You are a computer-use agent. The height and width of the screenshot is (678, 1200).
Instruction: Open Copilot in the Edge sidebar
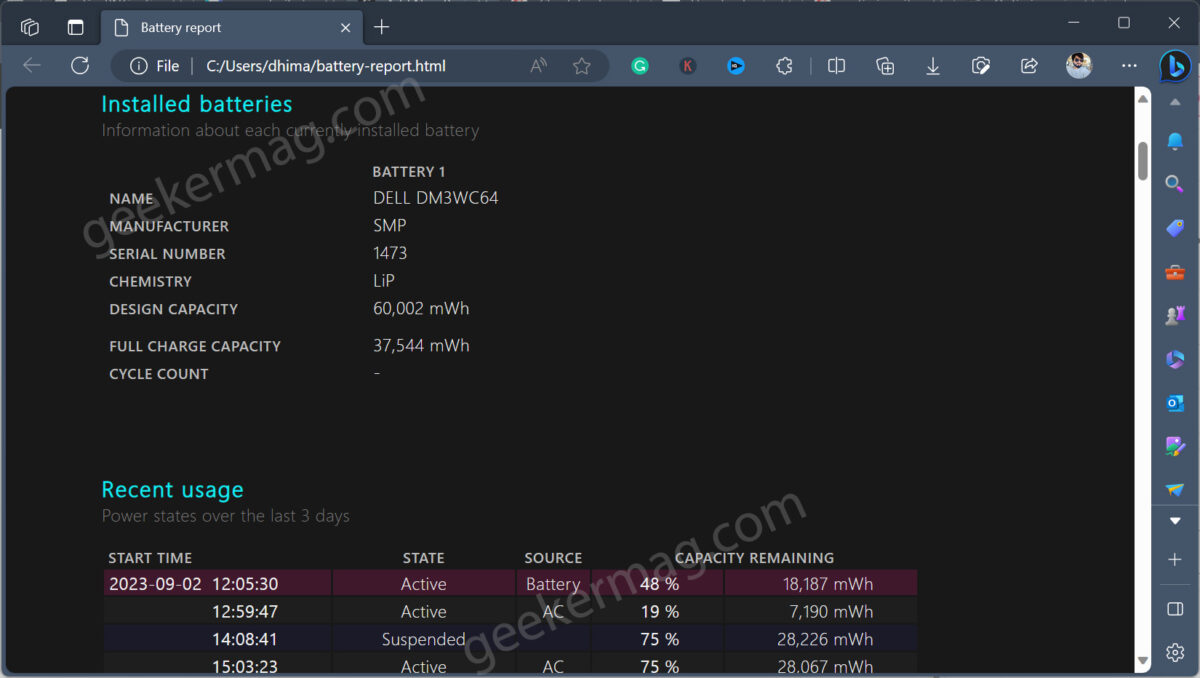(x=1174, y=66)
